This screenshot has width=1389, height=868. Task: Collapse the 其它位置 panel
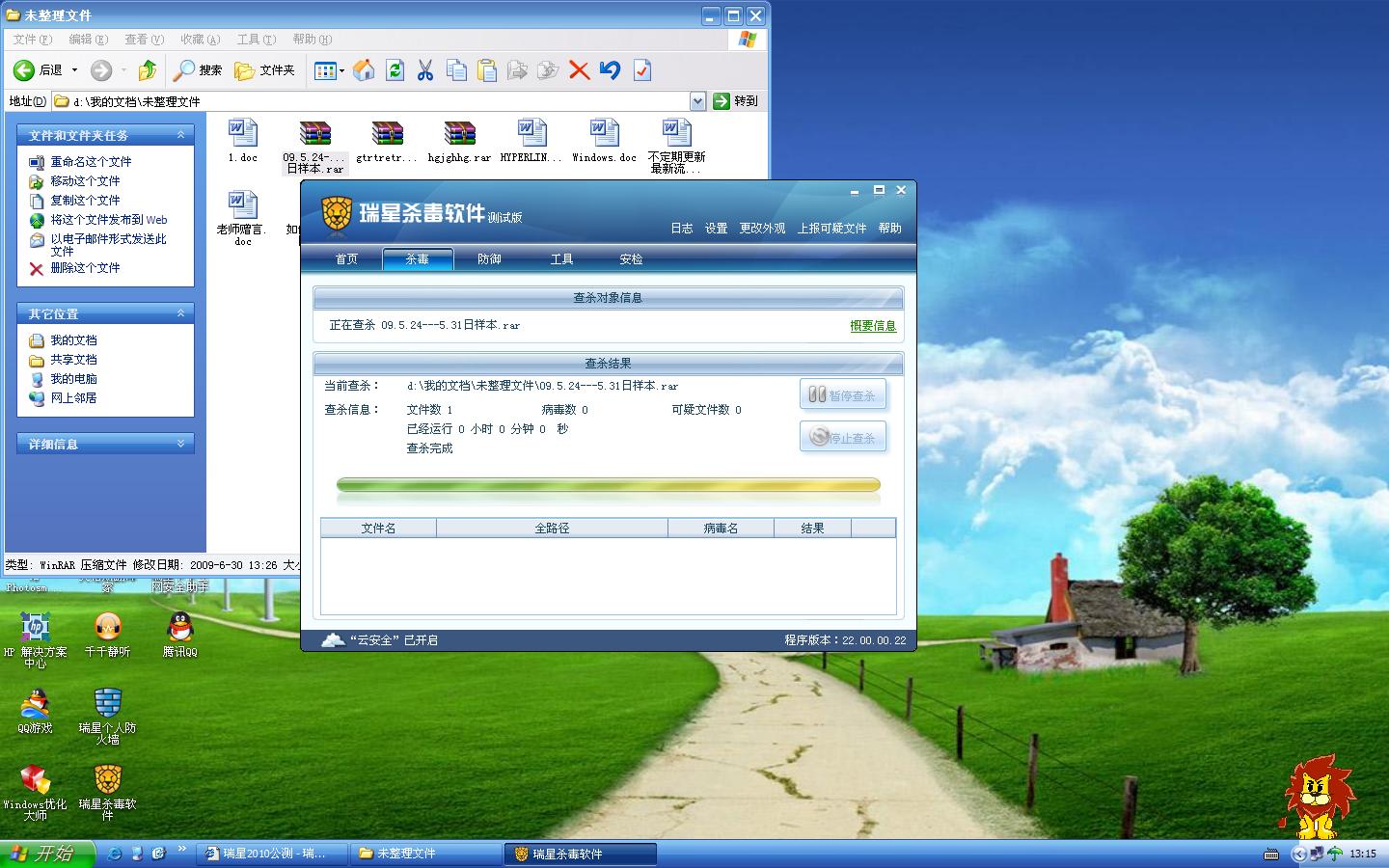(x=180, y=313)
